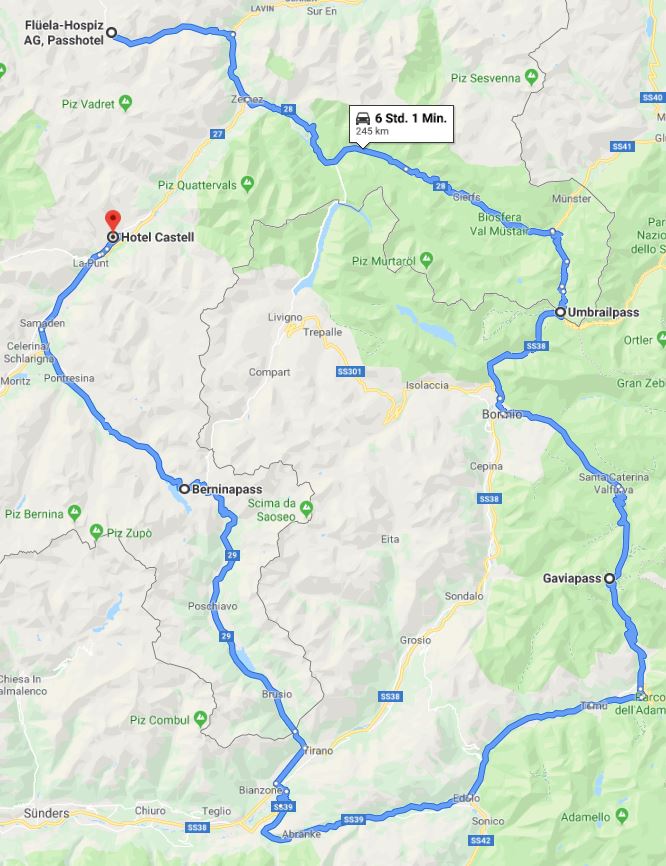This screenshot has height=866, width=666.
Task: Open the Piz Vadret mountain peak icon
Action: tap(126, 103)
